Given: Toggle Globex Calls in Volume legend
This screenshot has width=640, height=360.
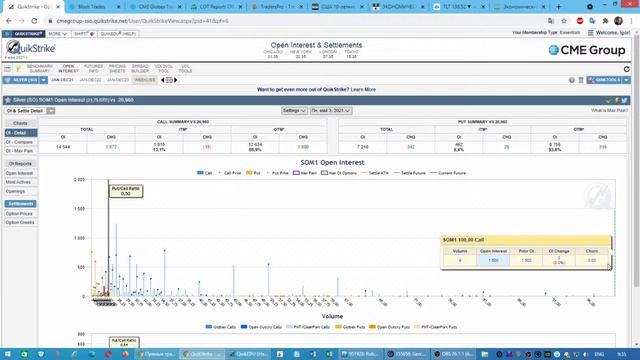Looking at the screenshot, I should [x=221, y=327].
